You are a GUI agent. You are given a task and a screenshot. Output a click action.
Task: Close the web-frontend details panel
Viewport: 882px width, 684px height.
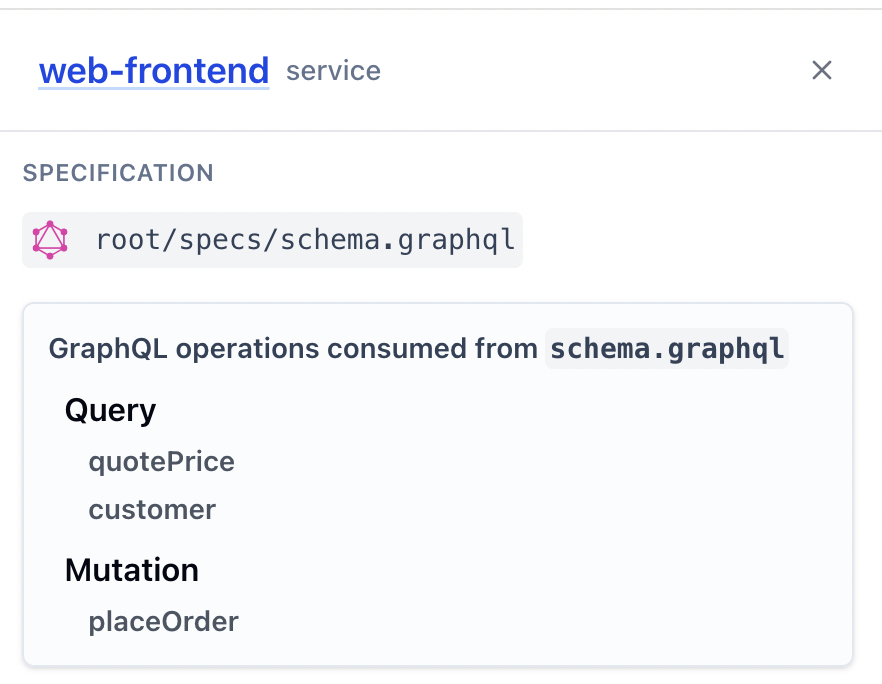tap(821, 70)
